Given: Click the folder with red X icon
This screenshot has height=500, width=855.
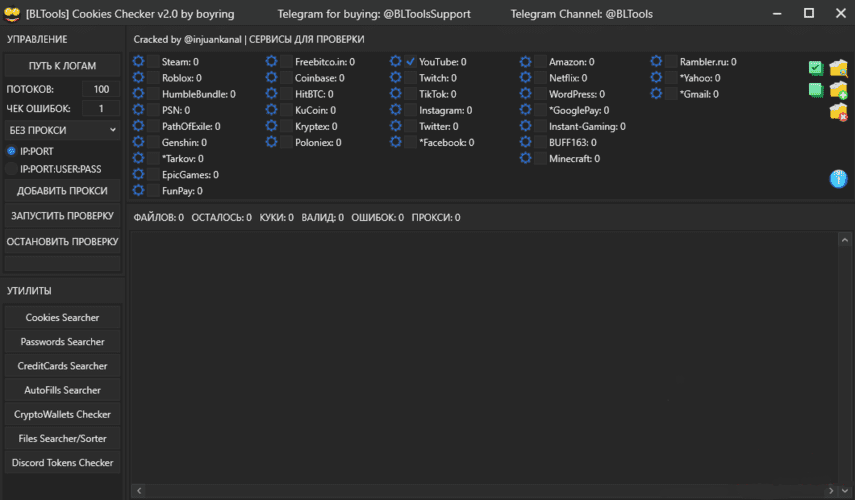Looking at the screenshot, I should (x=839, y=112).
